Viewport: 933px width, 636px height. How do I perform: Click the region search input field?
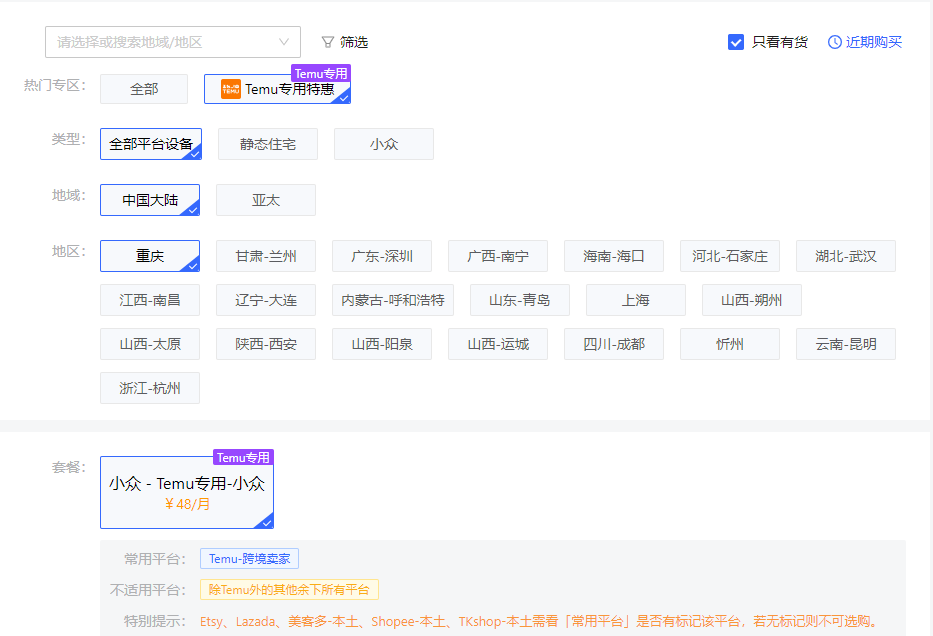[160, 42]
